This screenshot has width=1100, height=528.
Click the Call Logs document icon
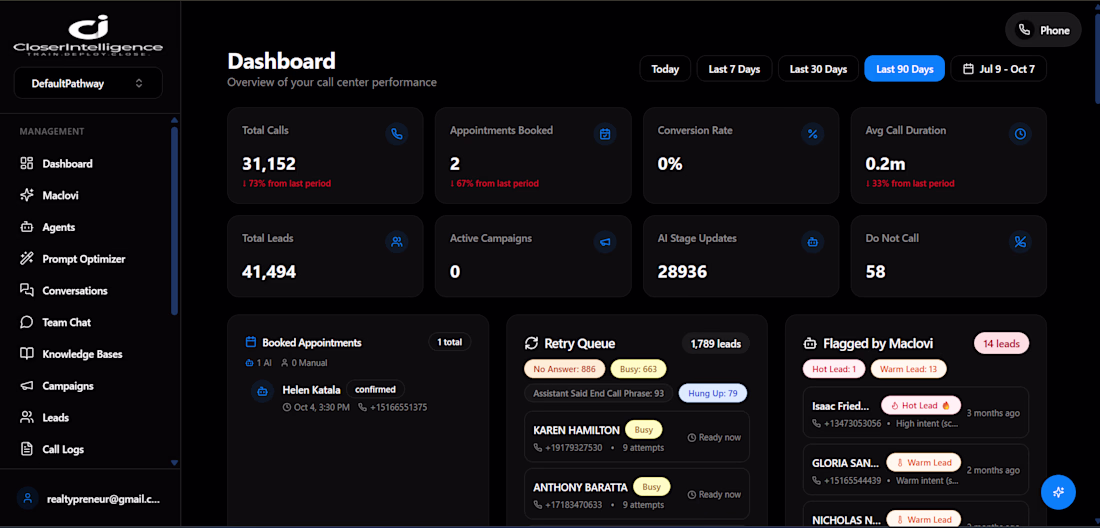pyautogui.click(x=27, y=449)
